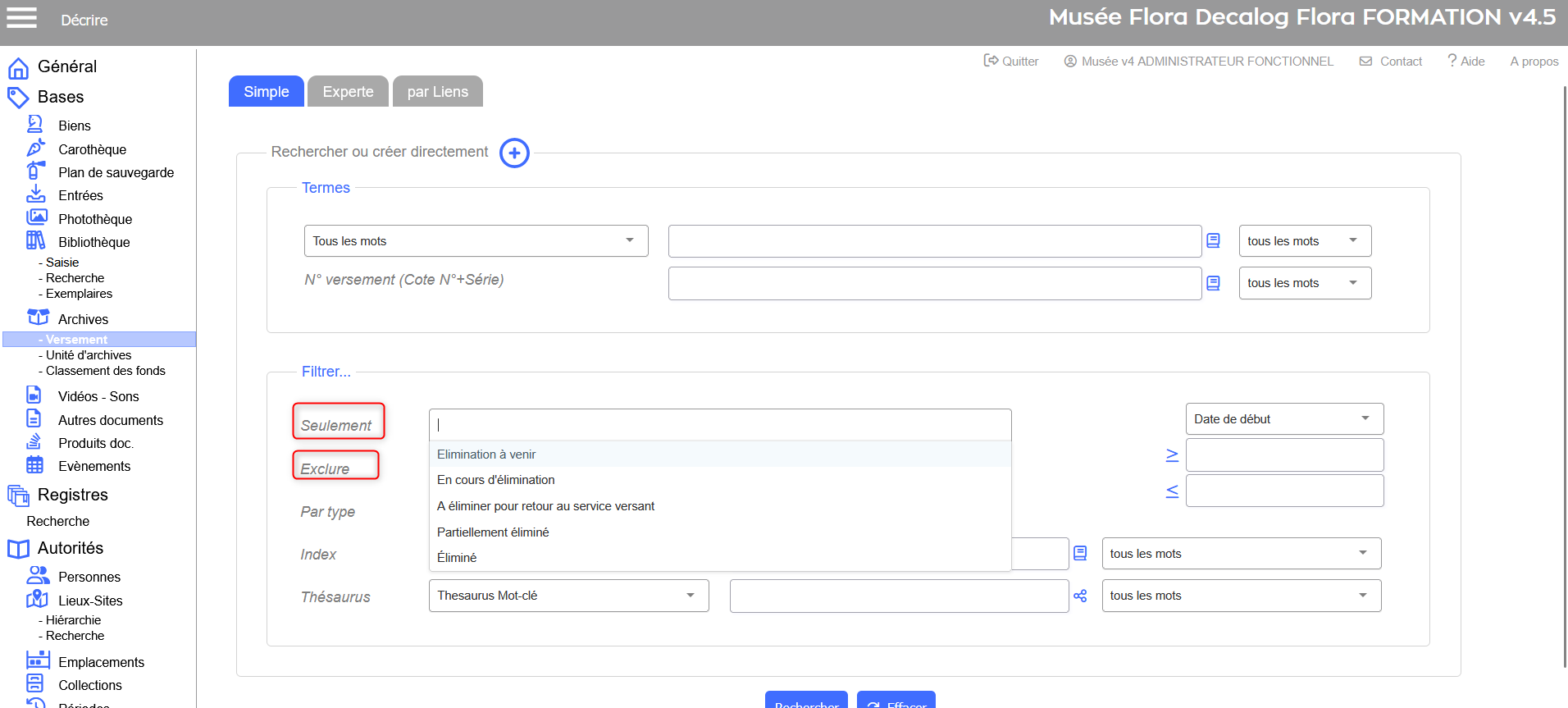Switch to the par Liens tab

click(x=437, y=92)
